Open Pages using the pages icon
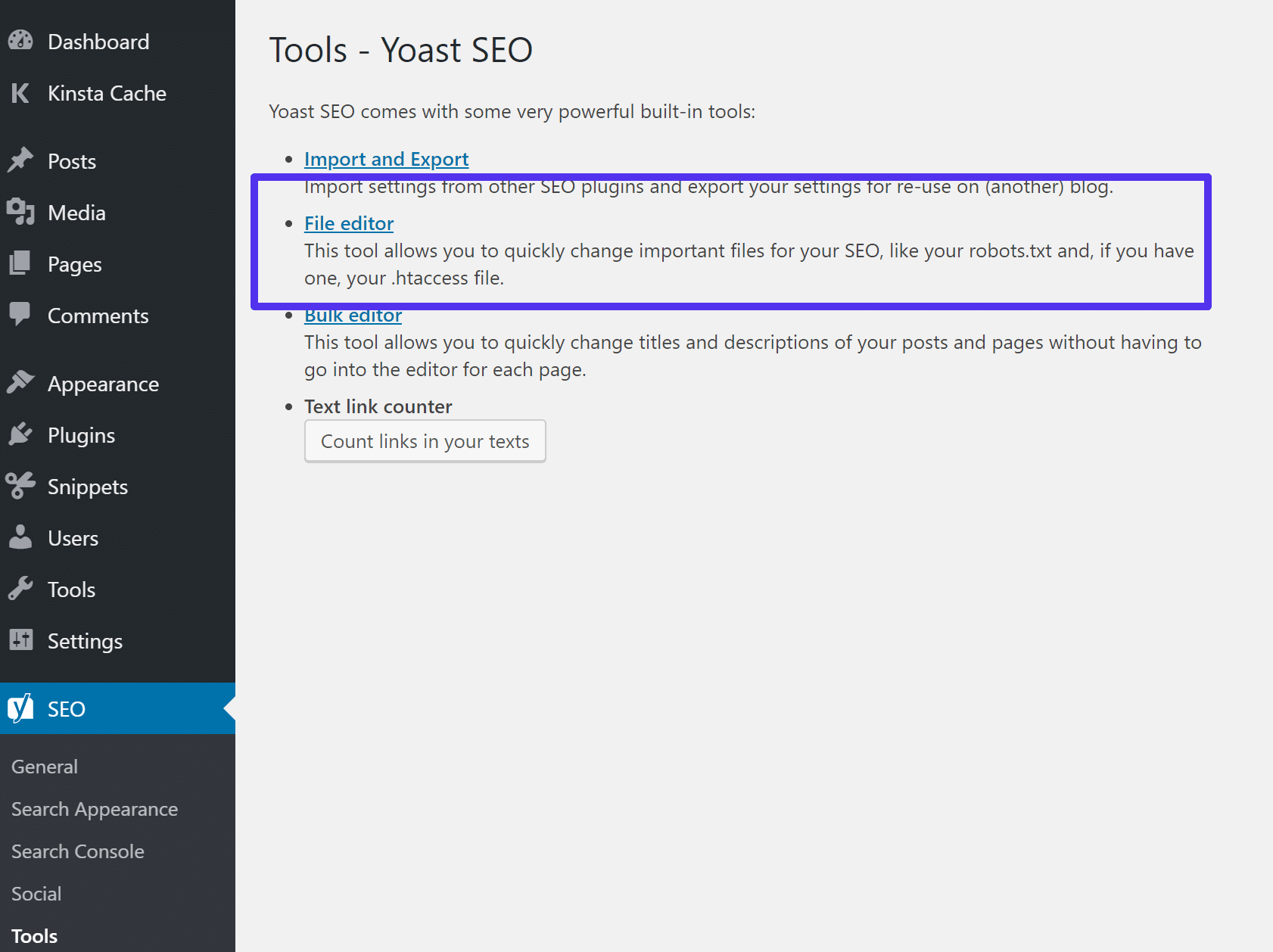Viewport: 1273px width, 952px height. click(x=20, y=263)
